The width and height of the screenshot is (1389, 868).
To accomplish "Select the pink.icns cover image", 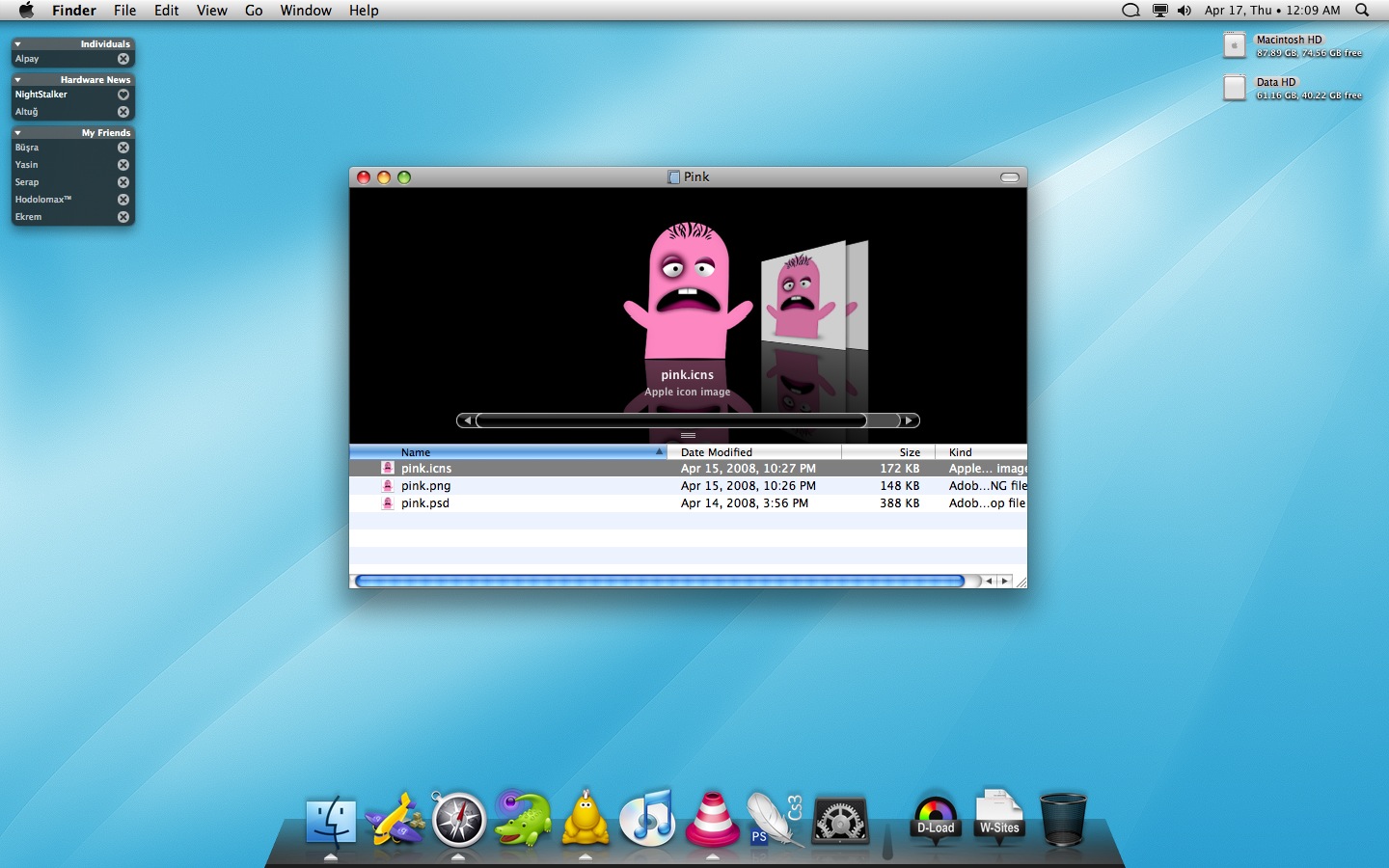I will pyautogui.click(x=688, y=289).
